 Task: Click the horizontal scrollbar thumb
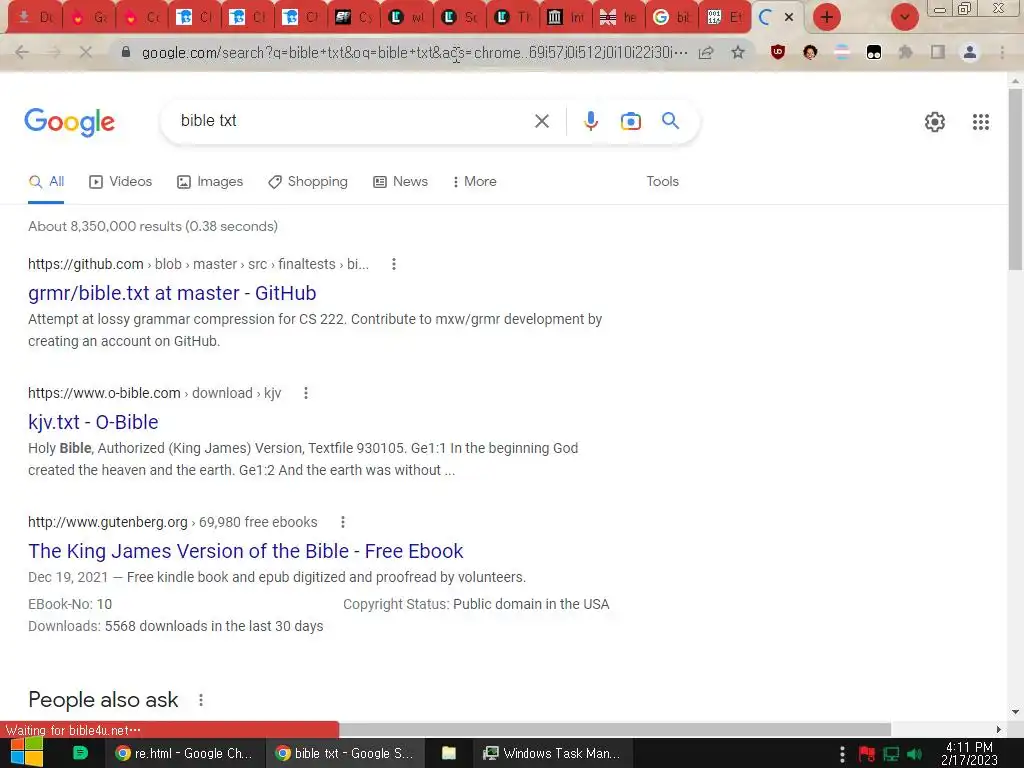point(615,729)
